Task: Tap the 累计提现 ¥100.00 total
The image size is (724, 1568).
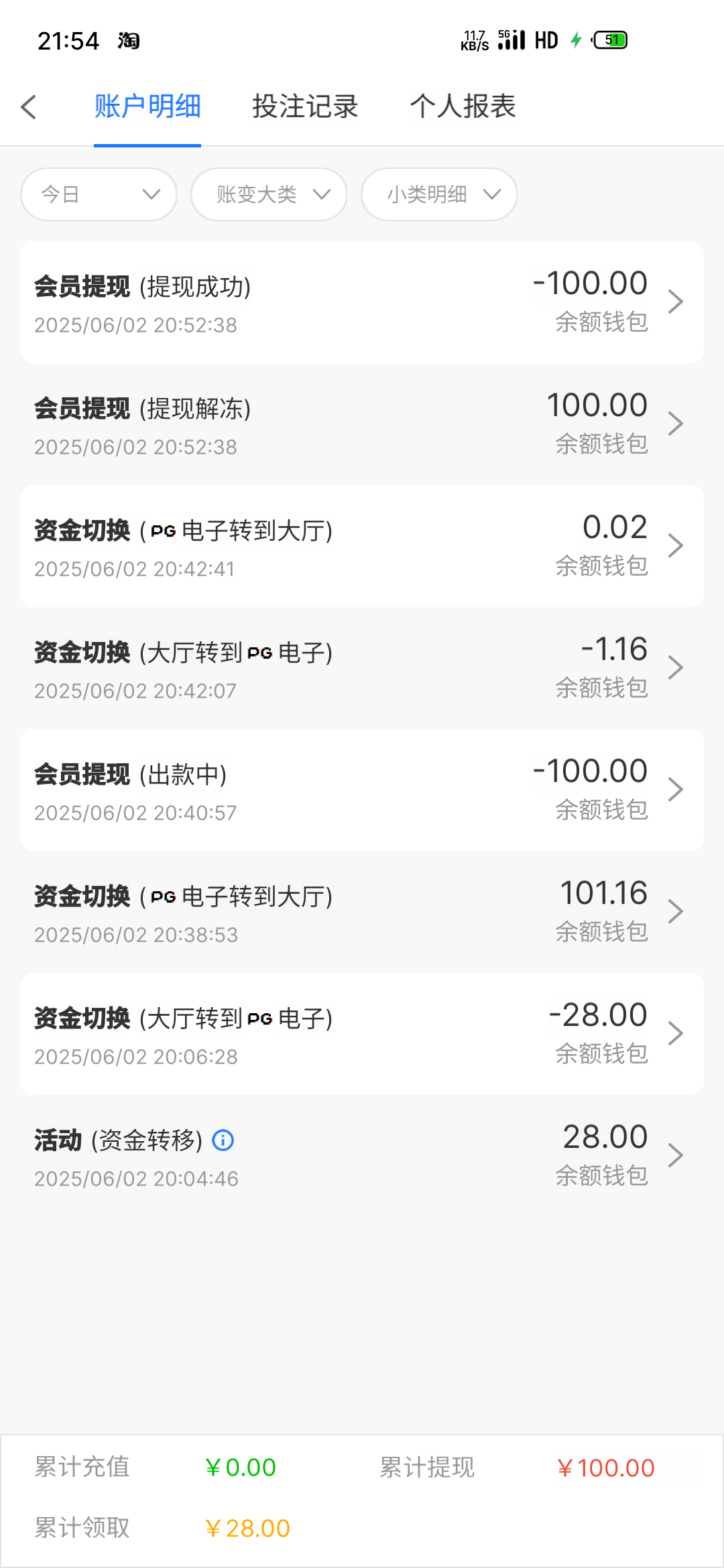Action: point(605,1468)
